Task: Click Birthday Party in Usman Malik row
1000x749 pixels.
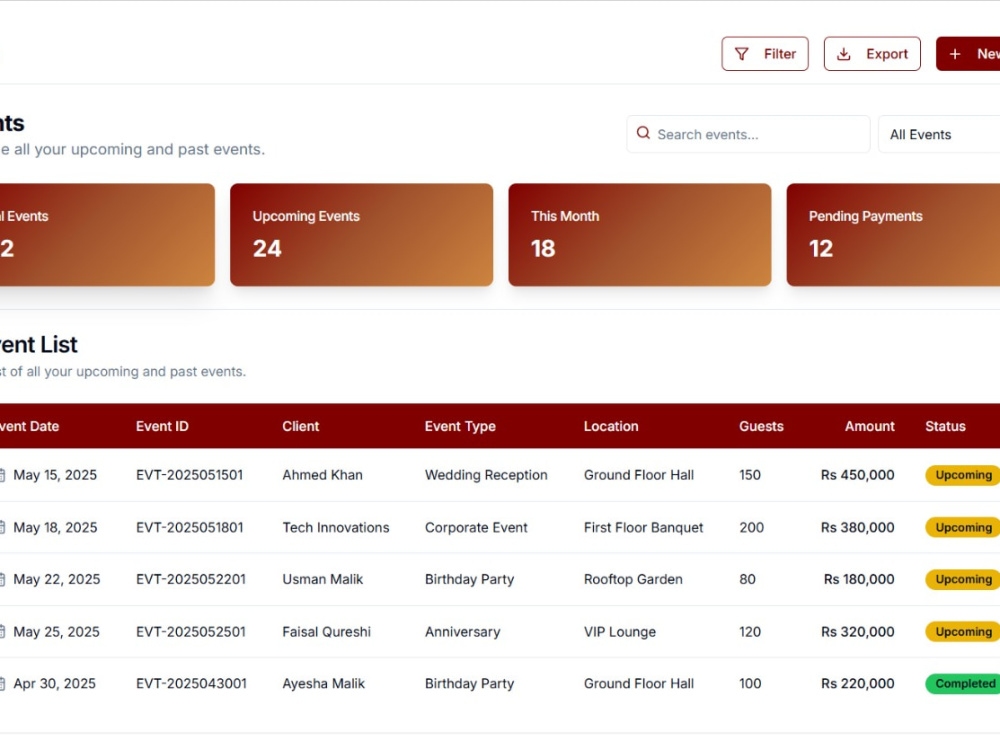Action: tap(469, 579)
